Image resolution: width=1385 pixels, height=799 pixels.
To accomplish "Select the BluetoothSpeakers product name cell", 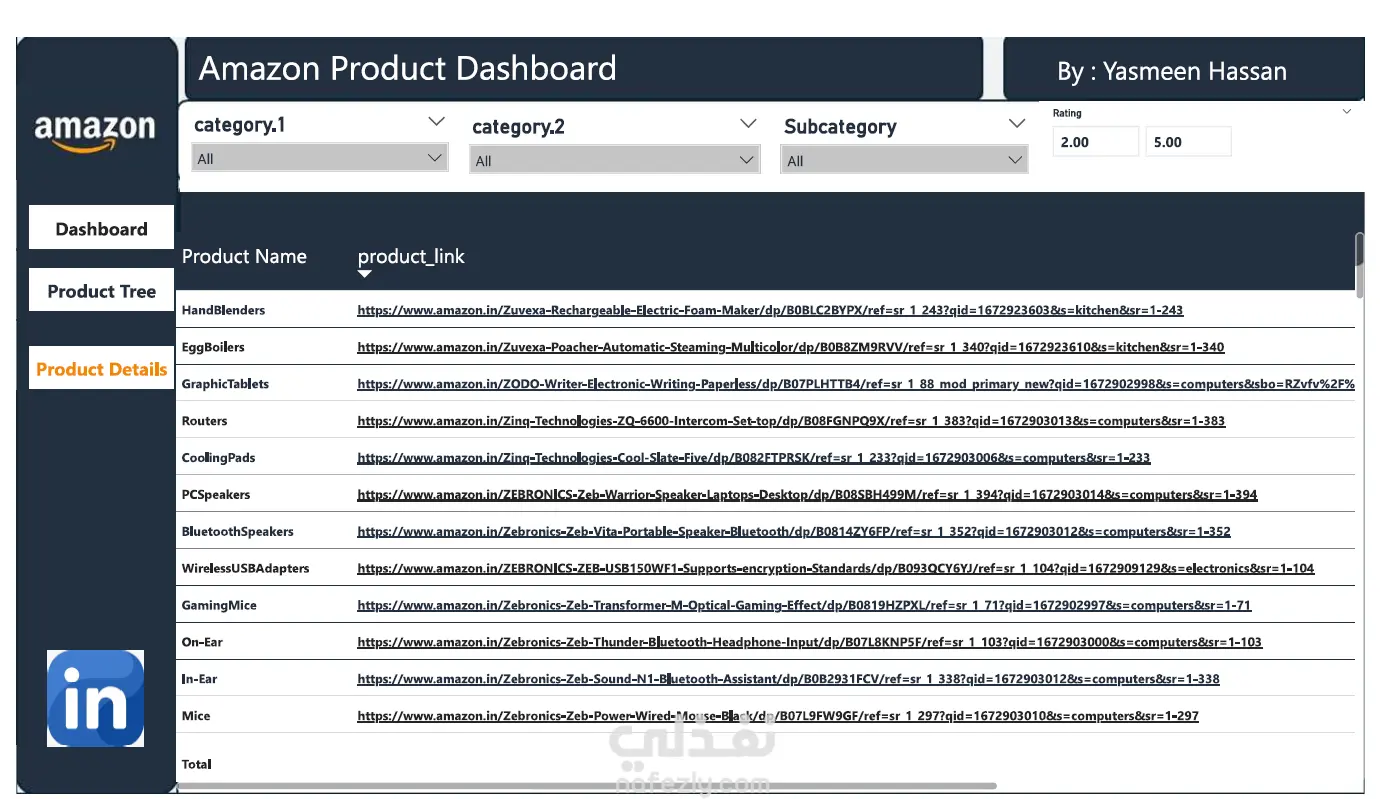I will click(x=238, y=532).
